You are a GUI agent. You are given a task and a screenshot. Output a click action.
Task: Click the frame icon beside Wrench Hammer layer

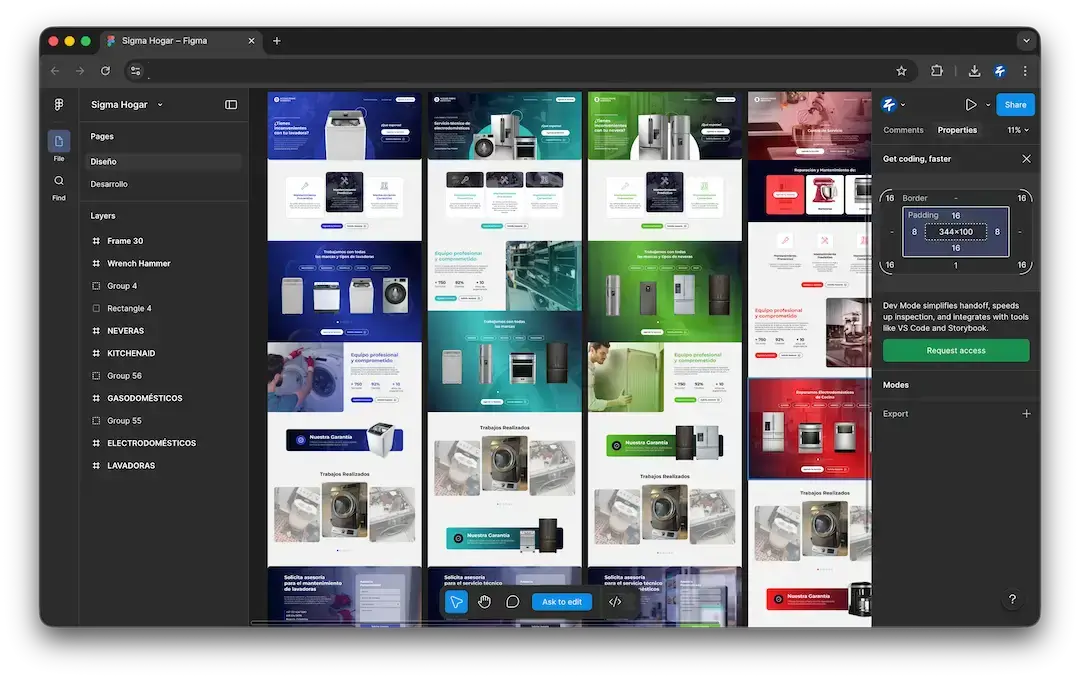click(x=96, y=264)
